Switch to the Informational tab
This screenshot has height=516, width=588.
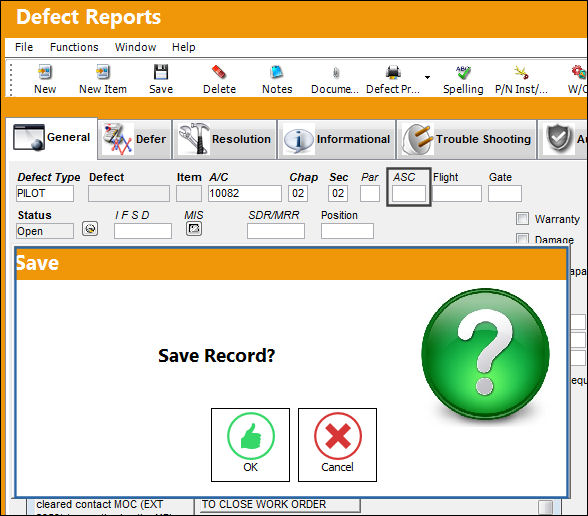click(337, 139)
